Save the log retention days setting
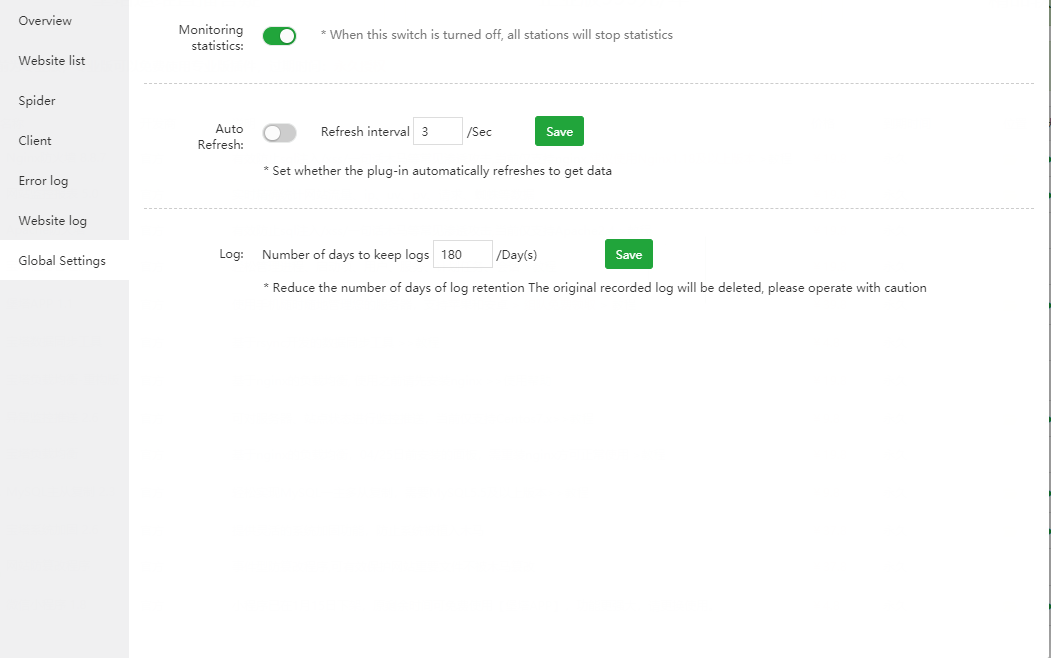This screenshot has width=1051, height=658. 628,255
